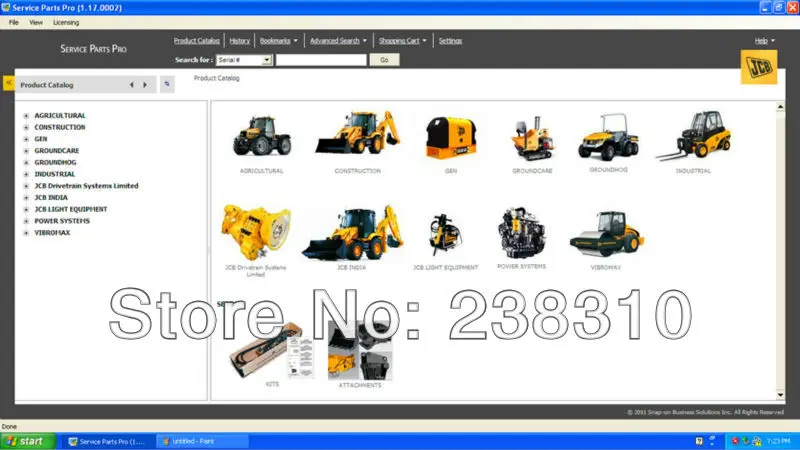
Task: Go forward with catalog right arrow
Action: (145, 85)
